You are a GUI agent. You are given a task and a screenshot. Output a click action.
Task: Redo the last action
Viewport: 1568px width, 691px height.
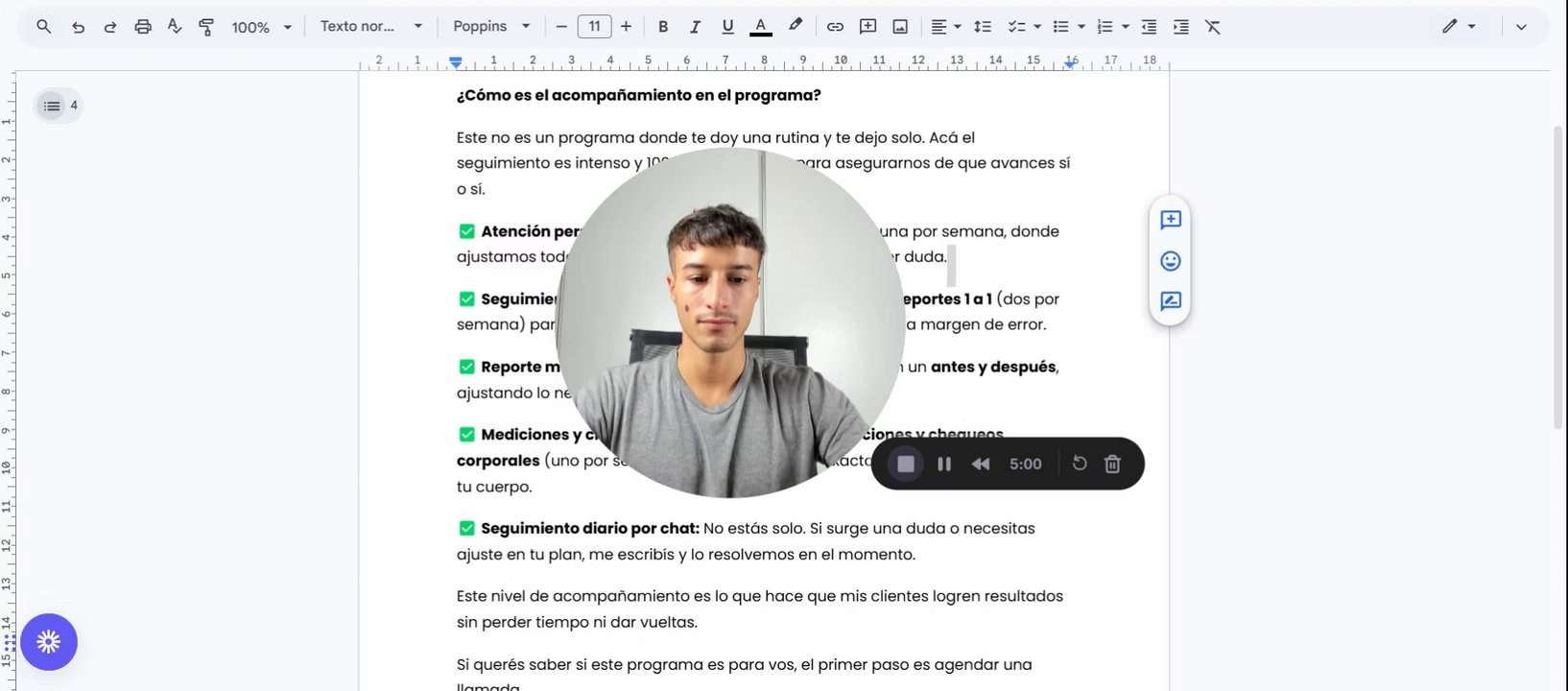[x=110, y=27]
